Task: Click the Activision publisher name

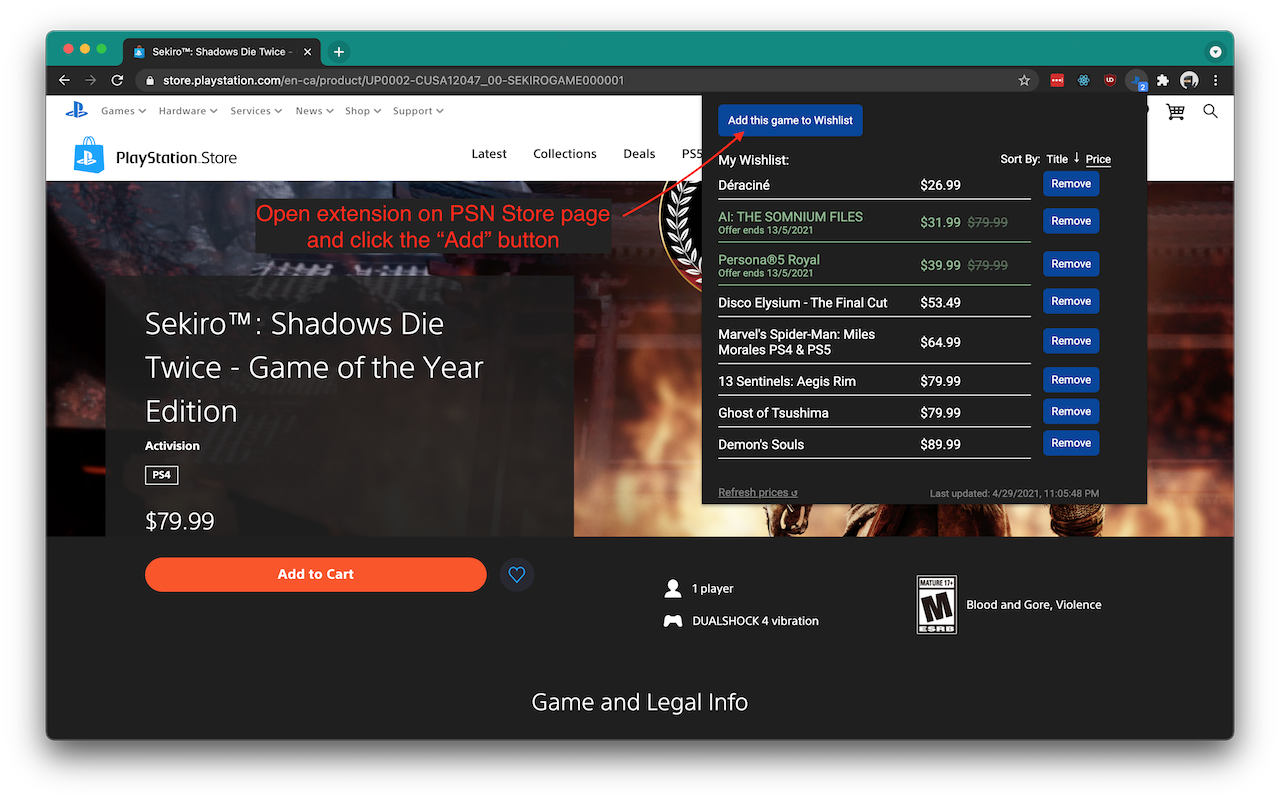Action: (x=172, y=446)
